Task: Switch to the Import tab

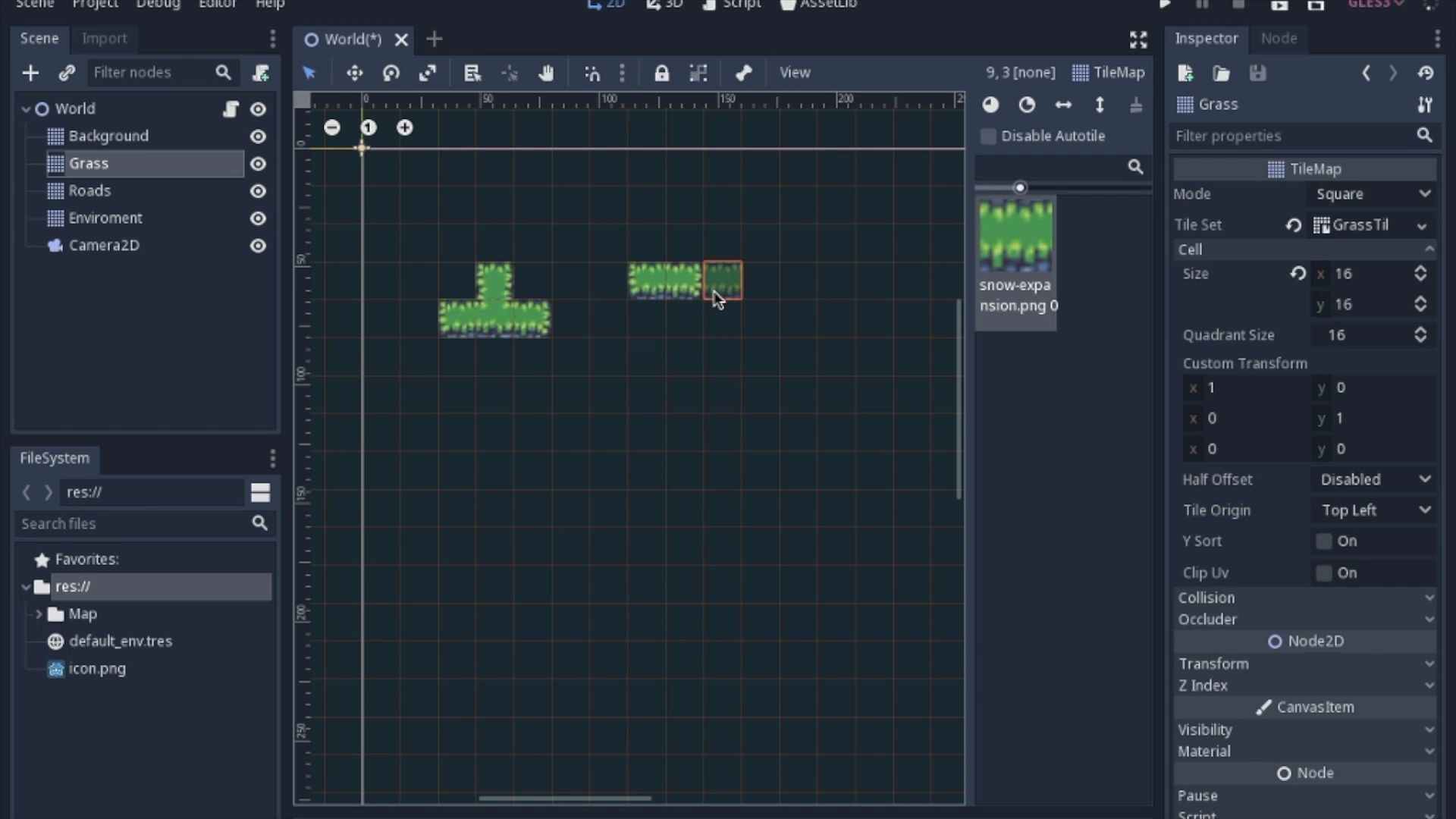Action: point(105,39)
